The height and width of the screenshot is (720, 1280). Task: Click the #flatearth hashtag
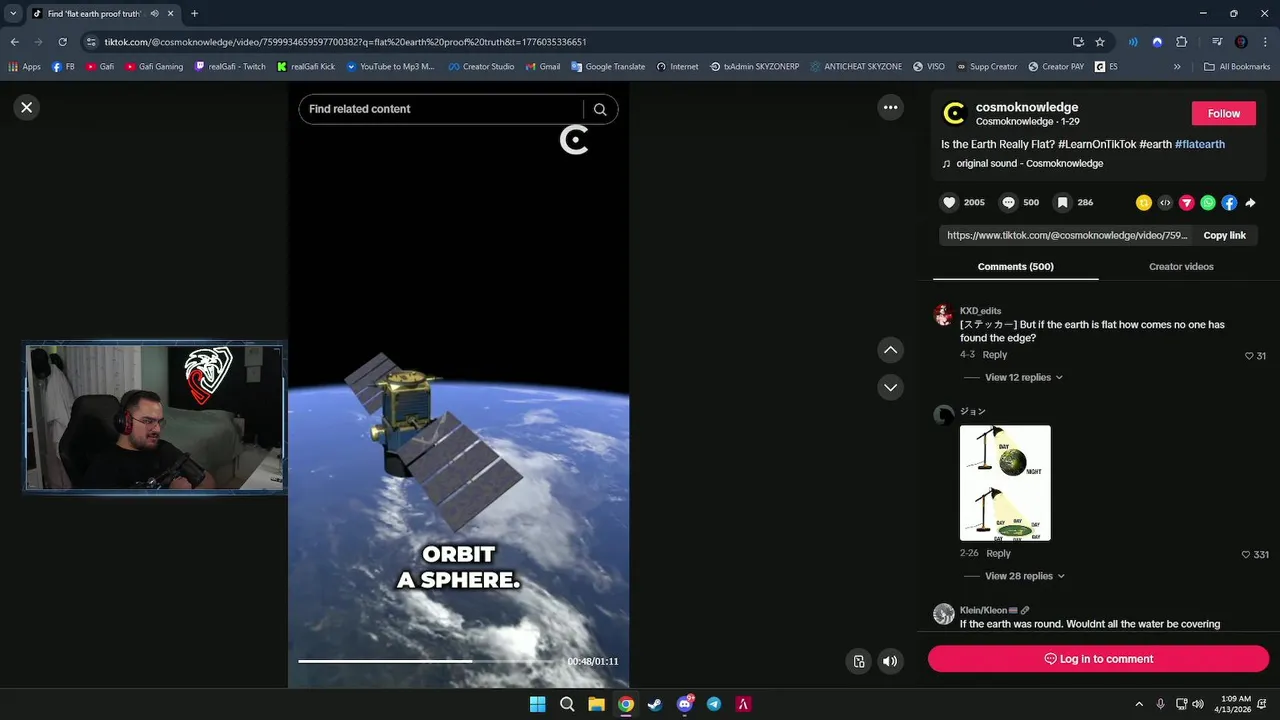point(1200,144)
